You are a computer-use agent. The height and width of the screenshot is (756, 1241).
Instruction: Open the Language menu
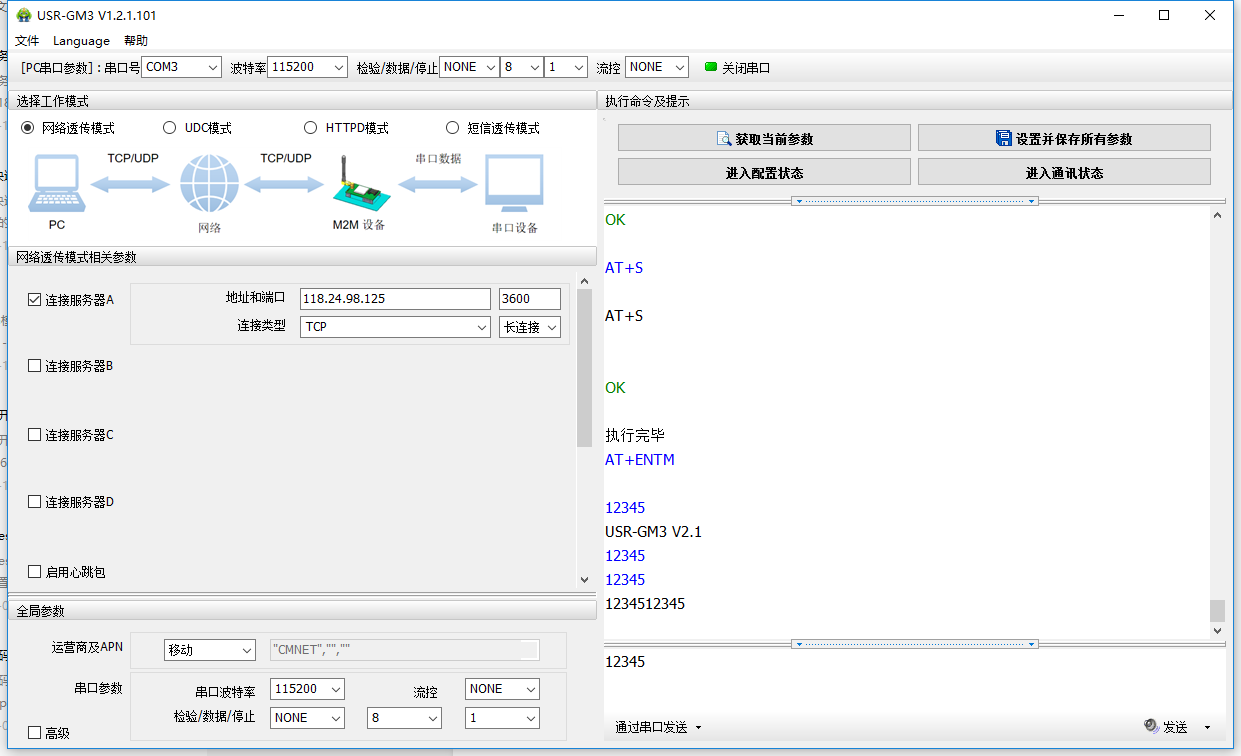(81, 41)
